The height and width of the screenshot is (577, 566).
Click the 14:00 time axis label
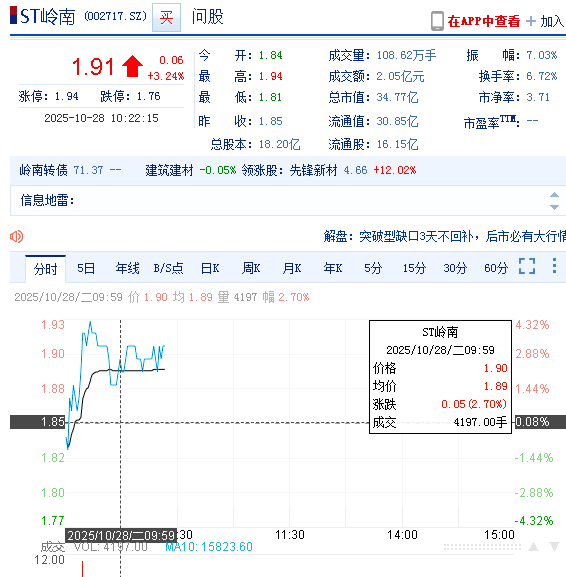pos(402,535)
